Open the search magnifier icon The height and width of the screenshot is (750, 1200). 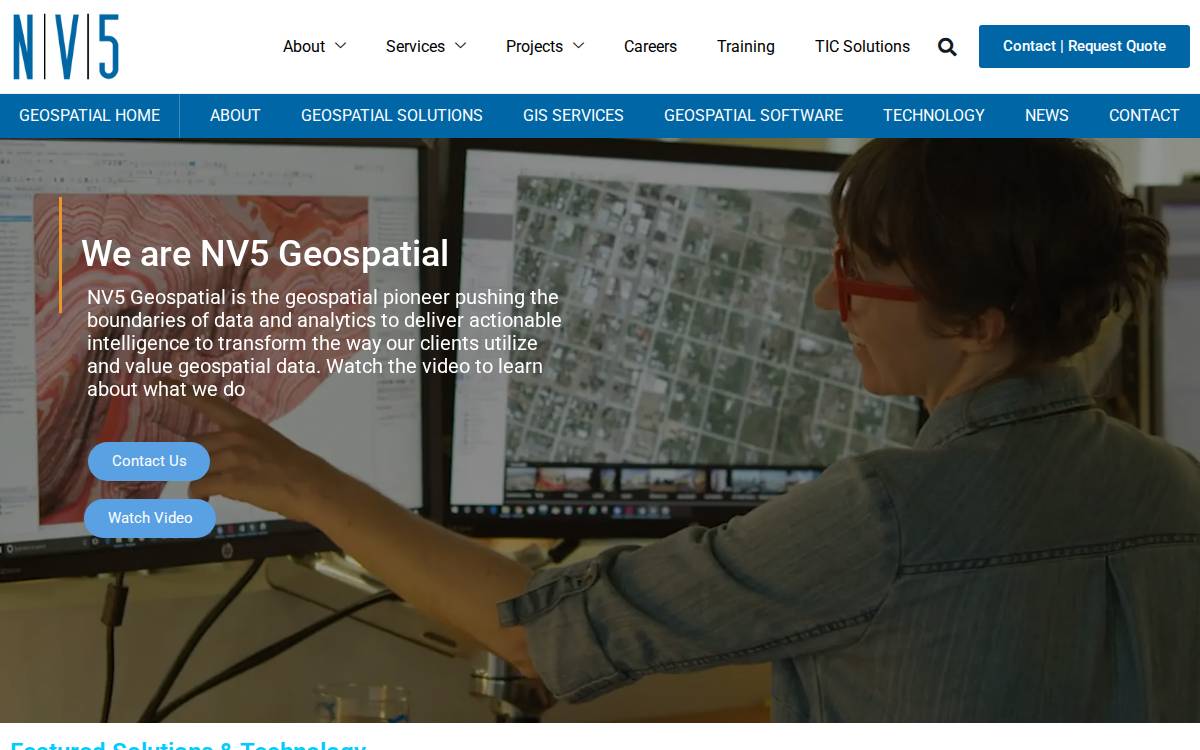(x=947, y=47)
